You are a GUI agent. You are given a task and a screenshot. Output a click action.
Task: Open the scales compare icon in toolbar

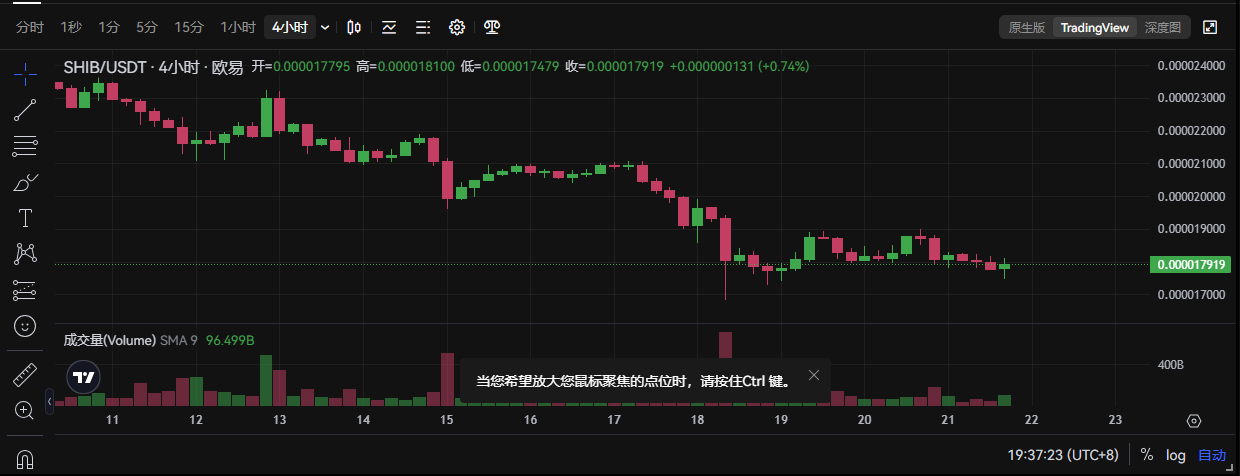tap(492, 27)
